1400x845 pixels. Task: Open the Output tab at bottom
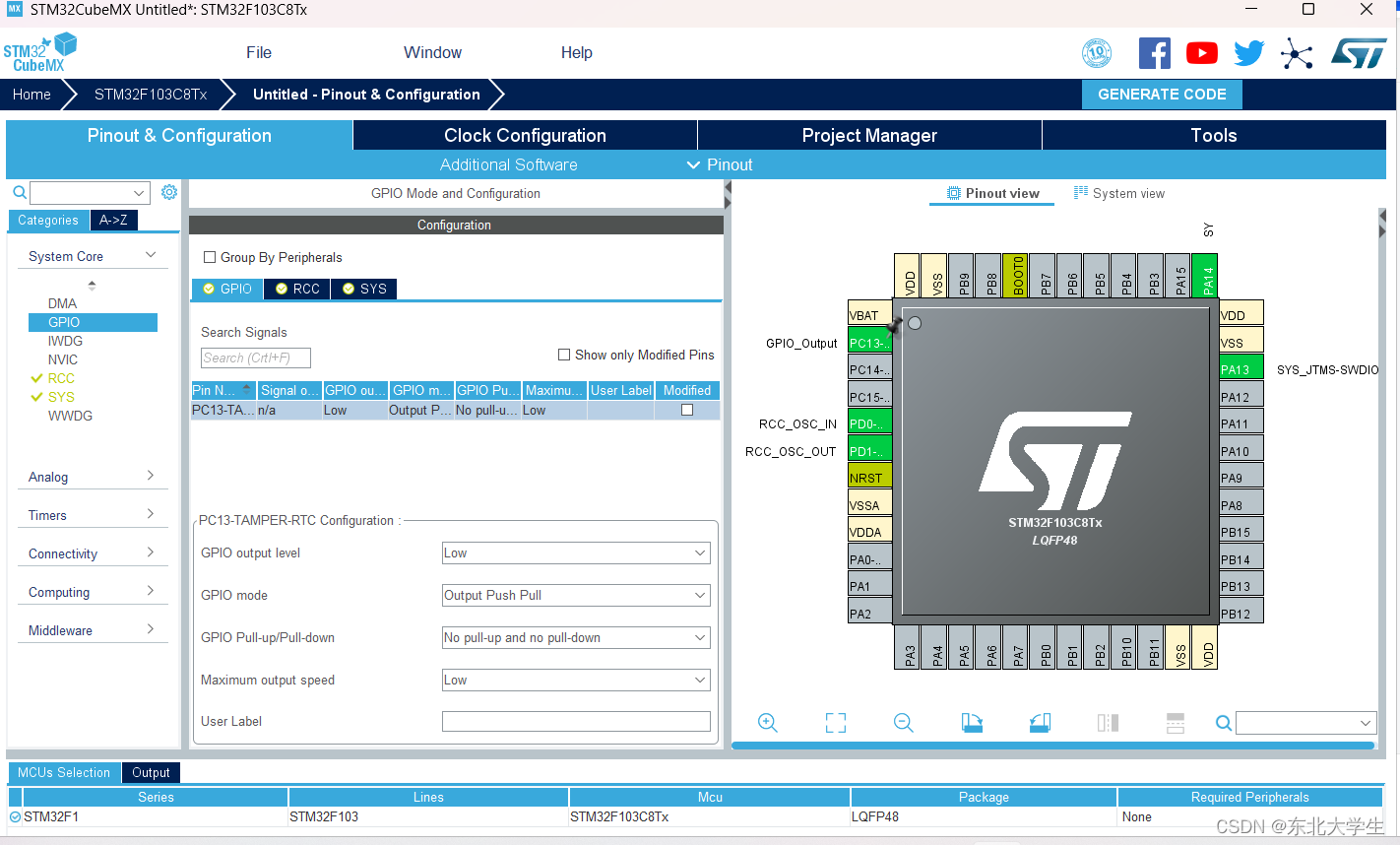(x=151, y=773)
